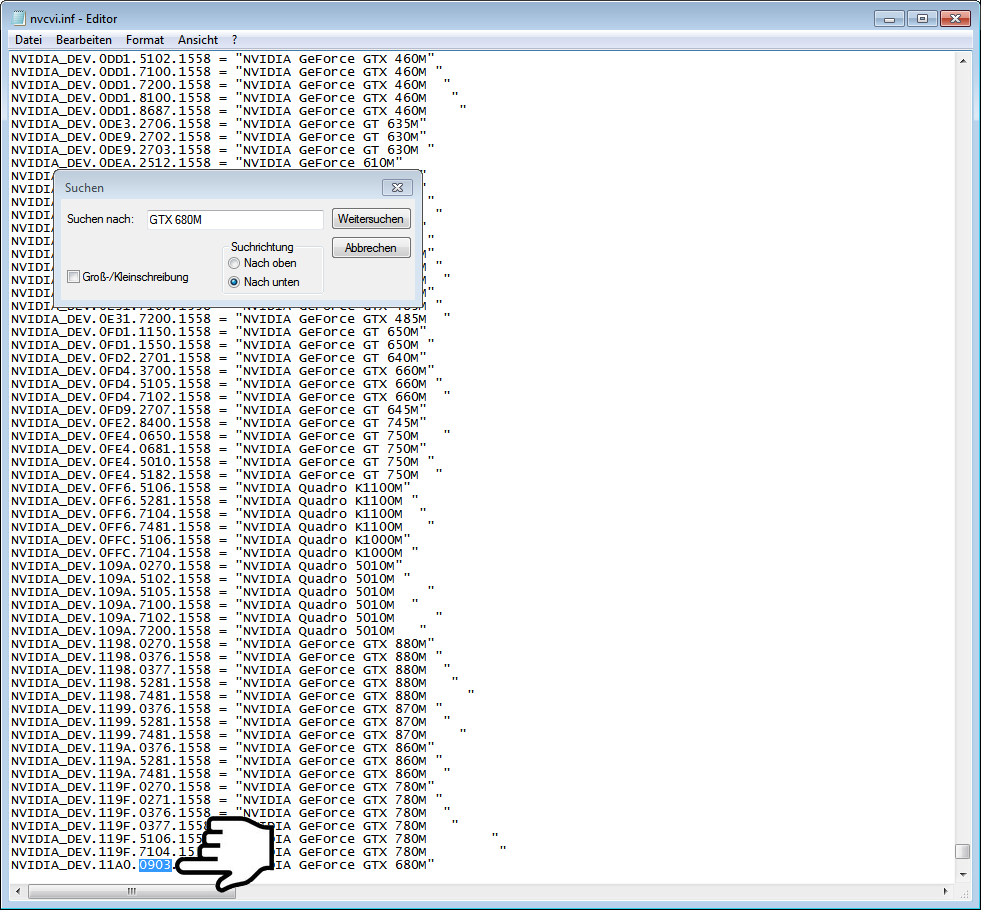
Task: Click the NVIDIA_DEV.109A.7200.1558 Quadro 5010M line
Action: (218, 631)
